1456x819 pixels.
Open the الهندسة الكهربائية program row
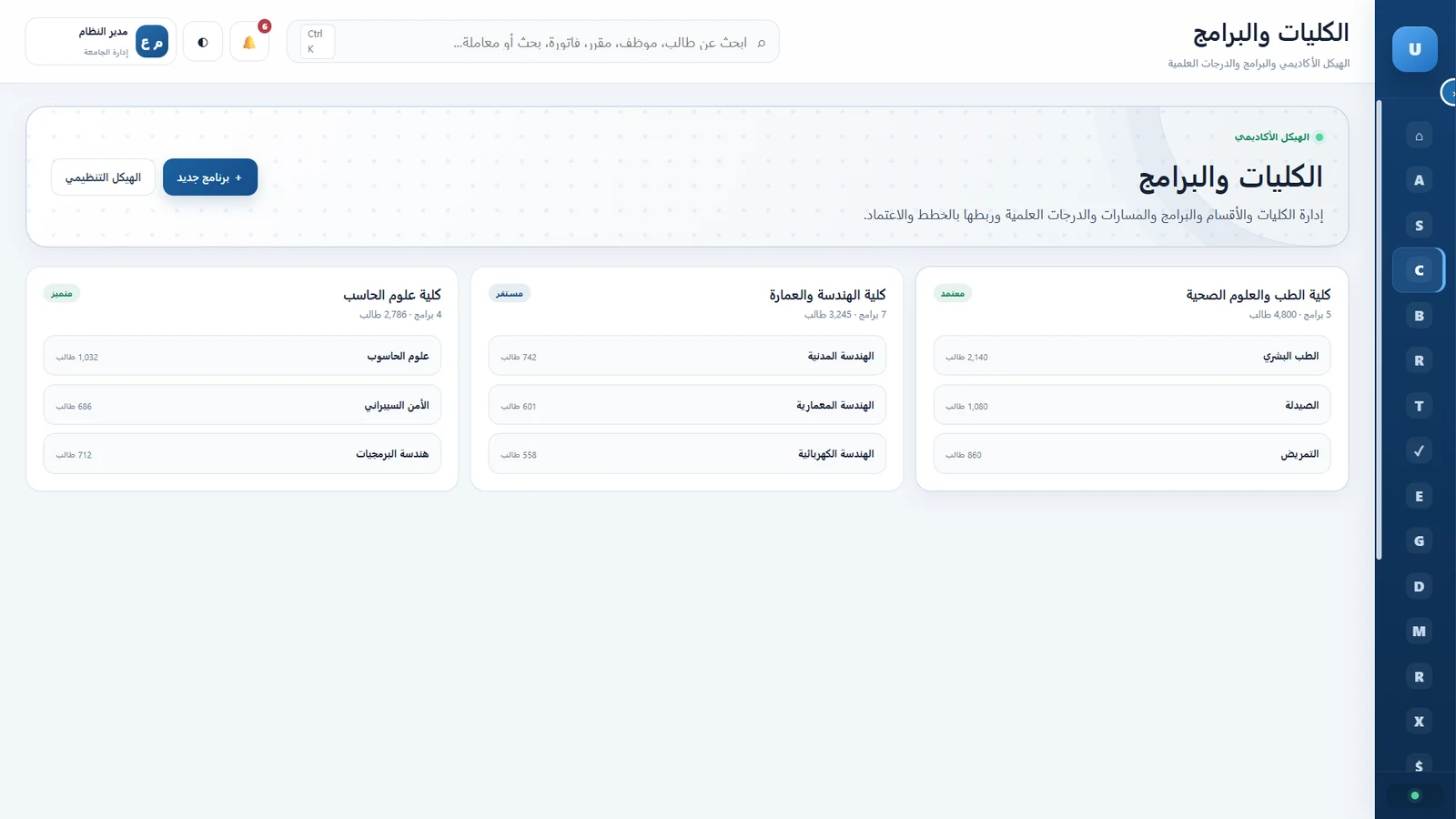coord(687,454)
